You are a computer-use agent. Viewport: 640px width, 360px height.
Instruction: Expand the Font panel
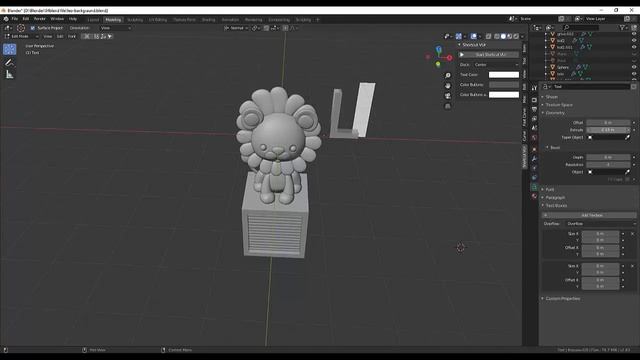[549, 189]
